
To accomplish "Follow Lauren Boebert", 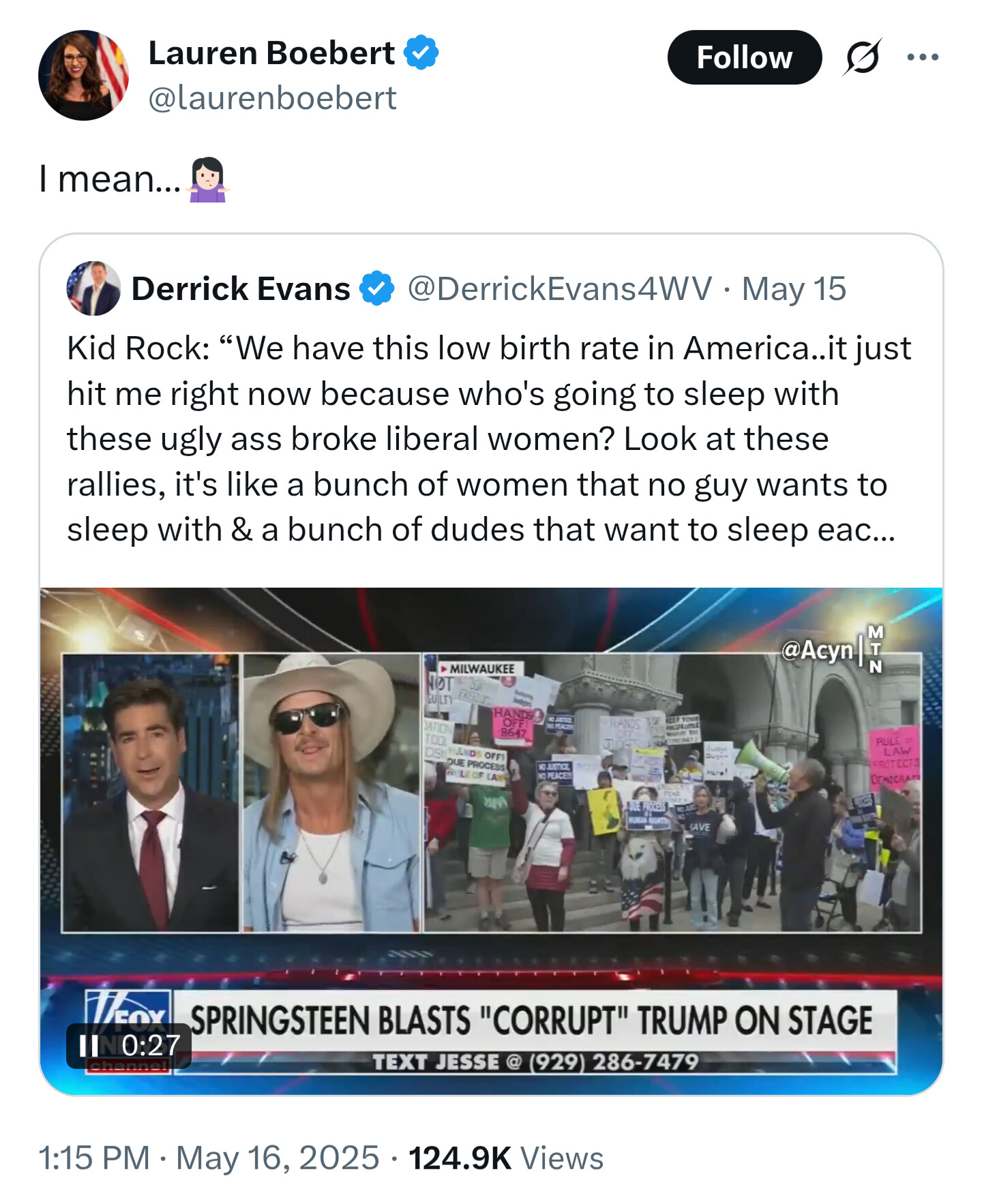I will click(744, 57).
